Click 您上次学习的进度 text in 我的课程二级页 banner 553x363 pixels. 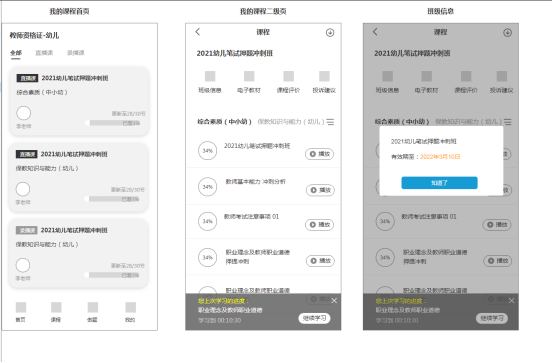pyautogui.click(x=224, y=301)
